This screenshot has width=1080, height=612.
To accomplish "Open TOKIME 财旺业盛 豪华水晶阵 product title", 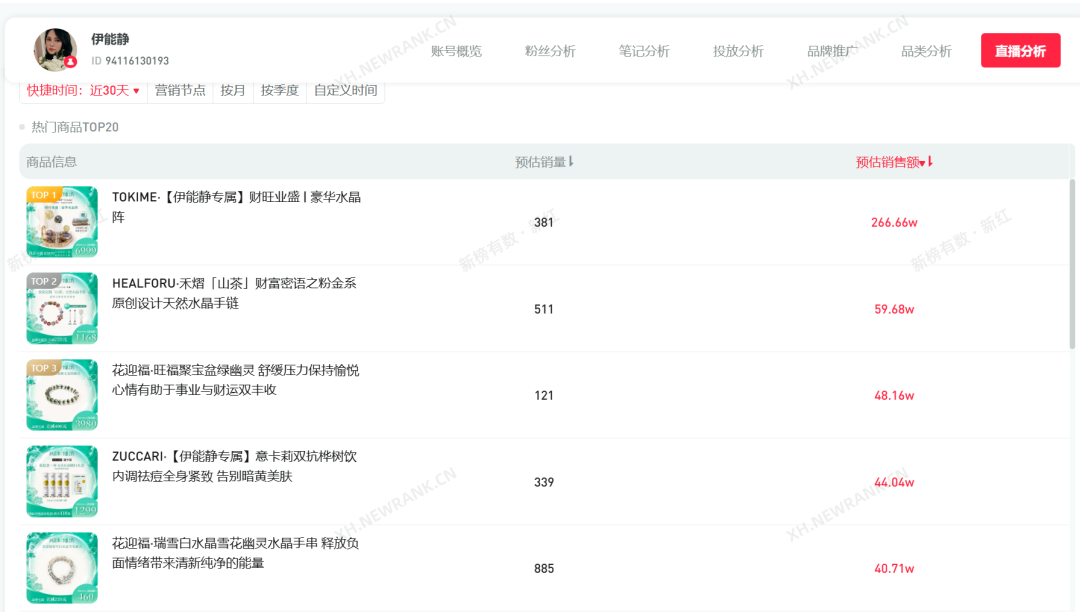I will pos(236,207).
